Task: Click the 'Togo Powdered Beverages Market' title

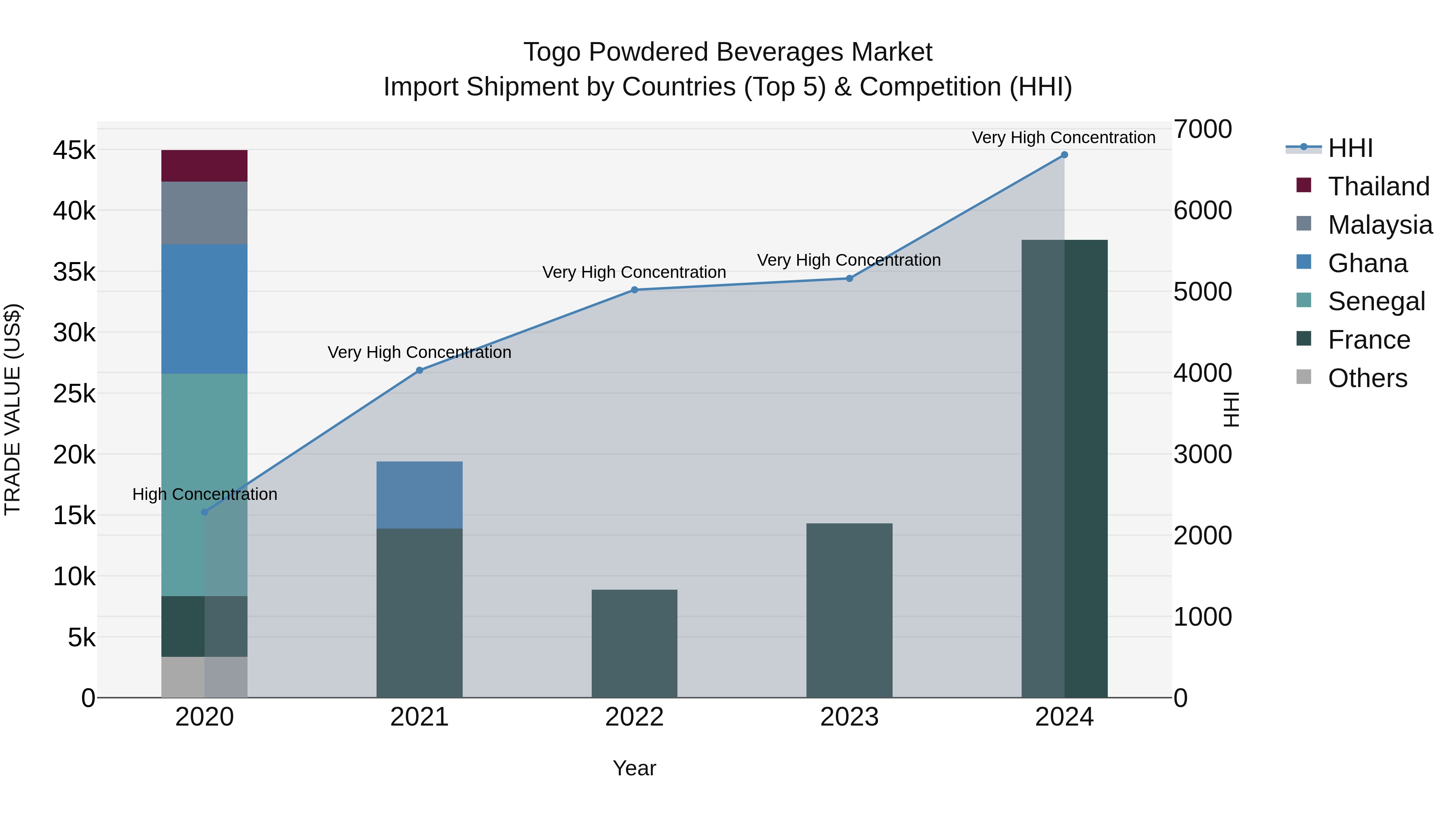Action: tap(728, 52)
